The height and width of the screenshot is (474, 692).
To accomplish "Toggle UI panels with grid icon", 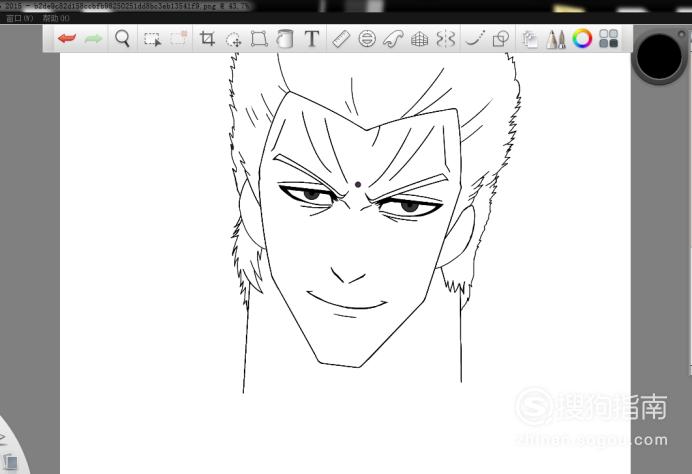I will [x=609, y=39].
